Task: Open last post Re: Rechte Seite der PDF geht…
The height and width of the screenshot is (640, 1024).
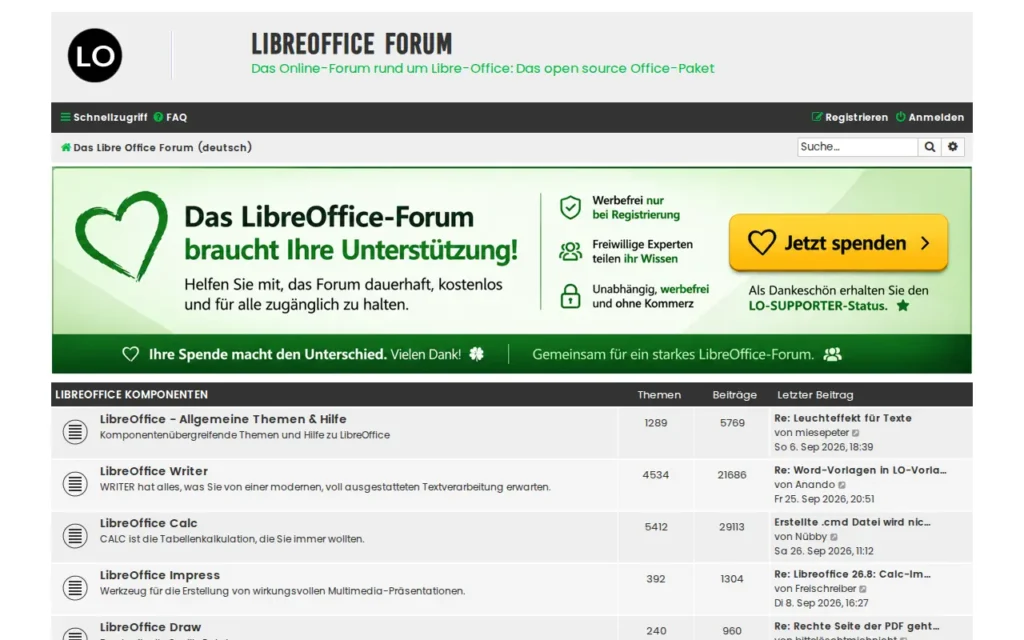Action: tap(857, 626)
